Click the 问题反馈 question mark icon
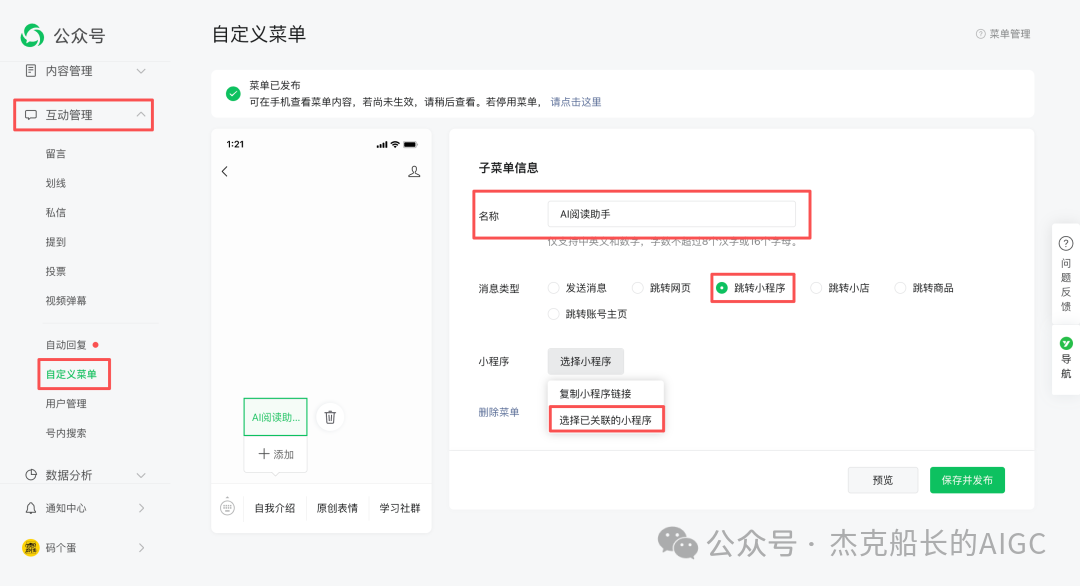 1066,243
